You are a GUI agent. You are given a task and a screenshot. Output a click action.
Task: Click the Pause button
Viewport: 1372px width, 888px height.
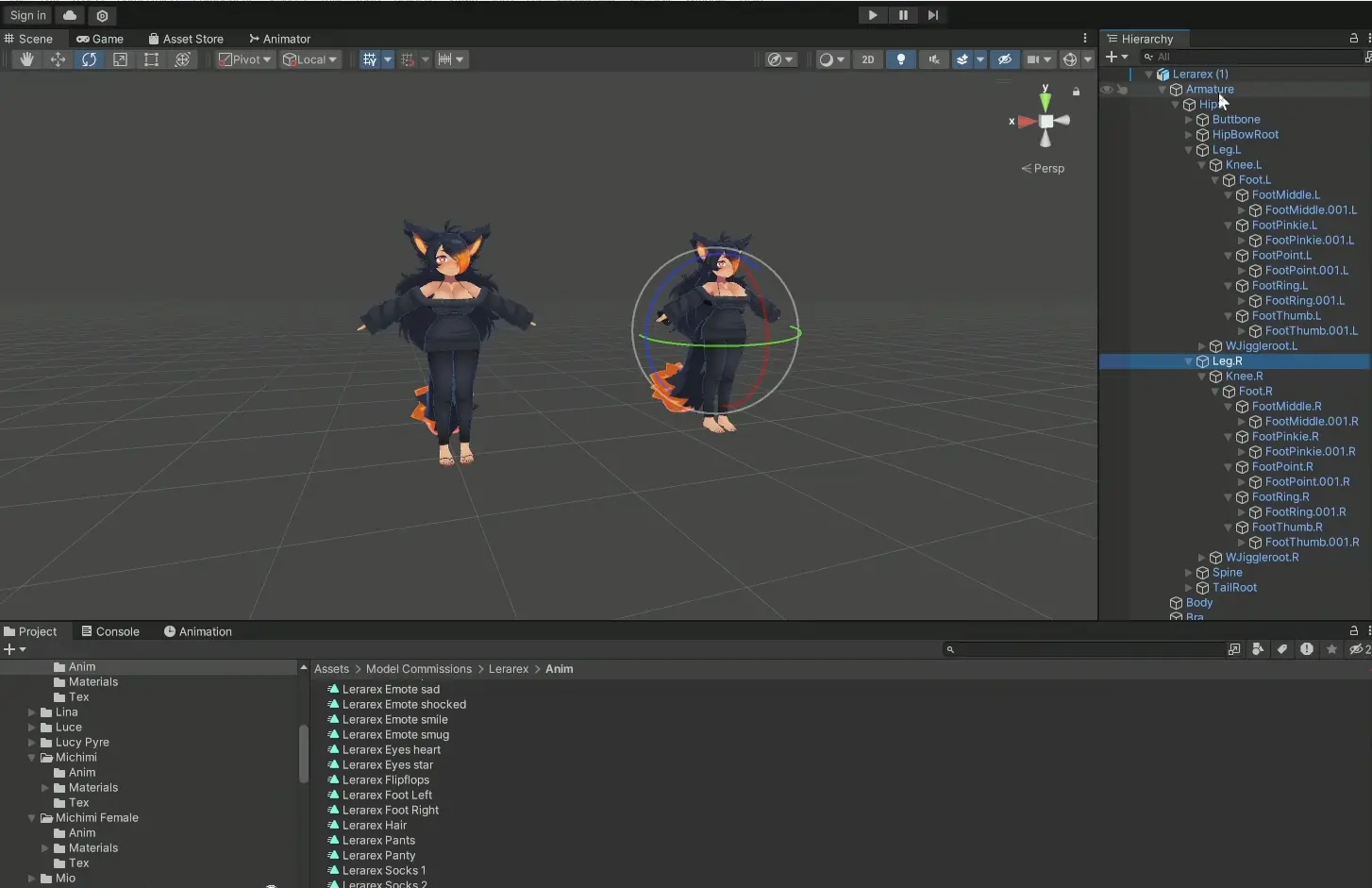[903, 15]
